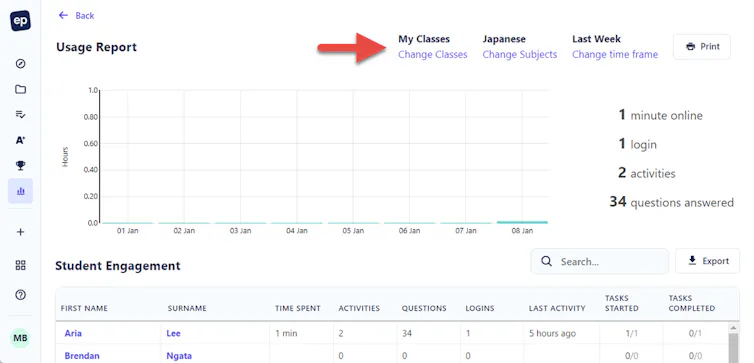Click Change Subjects link
The width and height of the screenshot is (754, 363).
pos(519,54)
